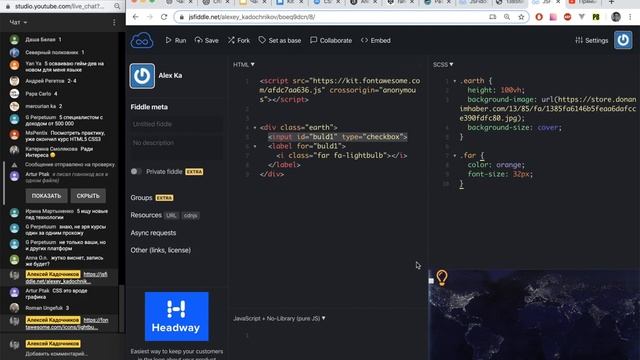Click the input id="buld1" line

pos(338,137)
